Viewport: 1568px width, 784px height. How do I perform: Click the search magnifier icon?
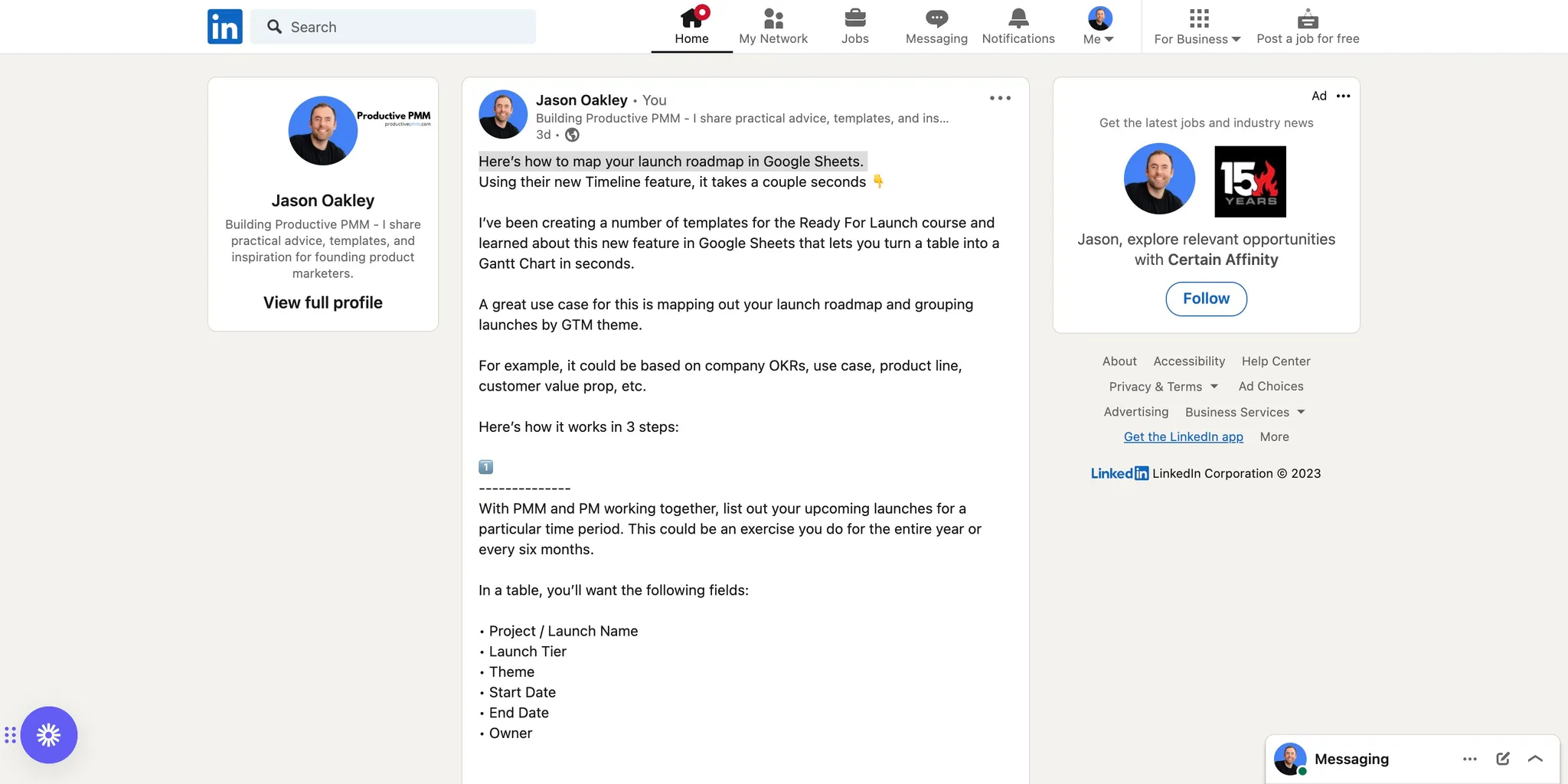274,27
